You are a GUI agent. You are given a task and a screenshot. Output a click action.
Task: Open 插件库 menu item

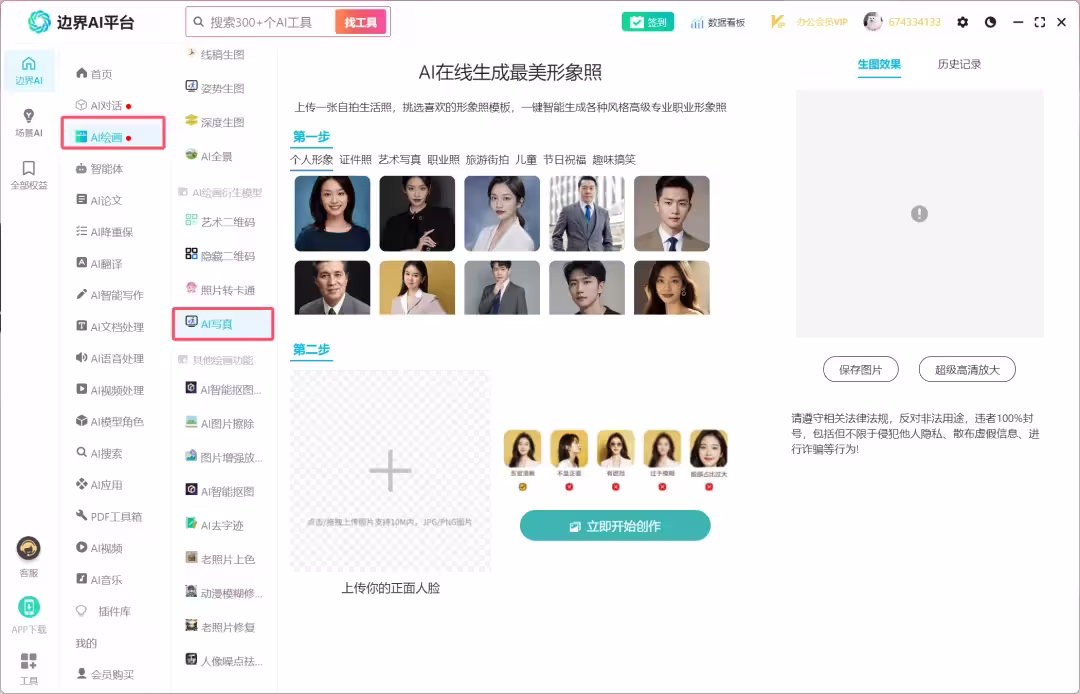103,611
